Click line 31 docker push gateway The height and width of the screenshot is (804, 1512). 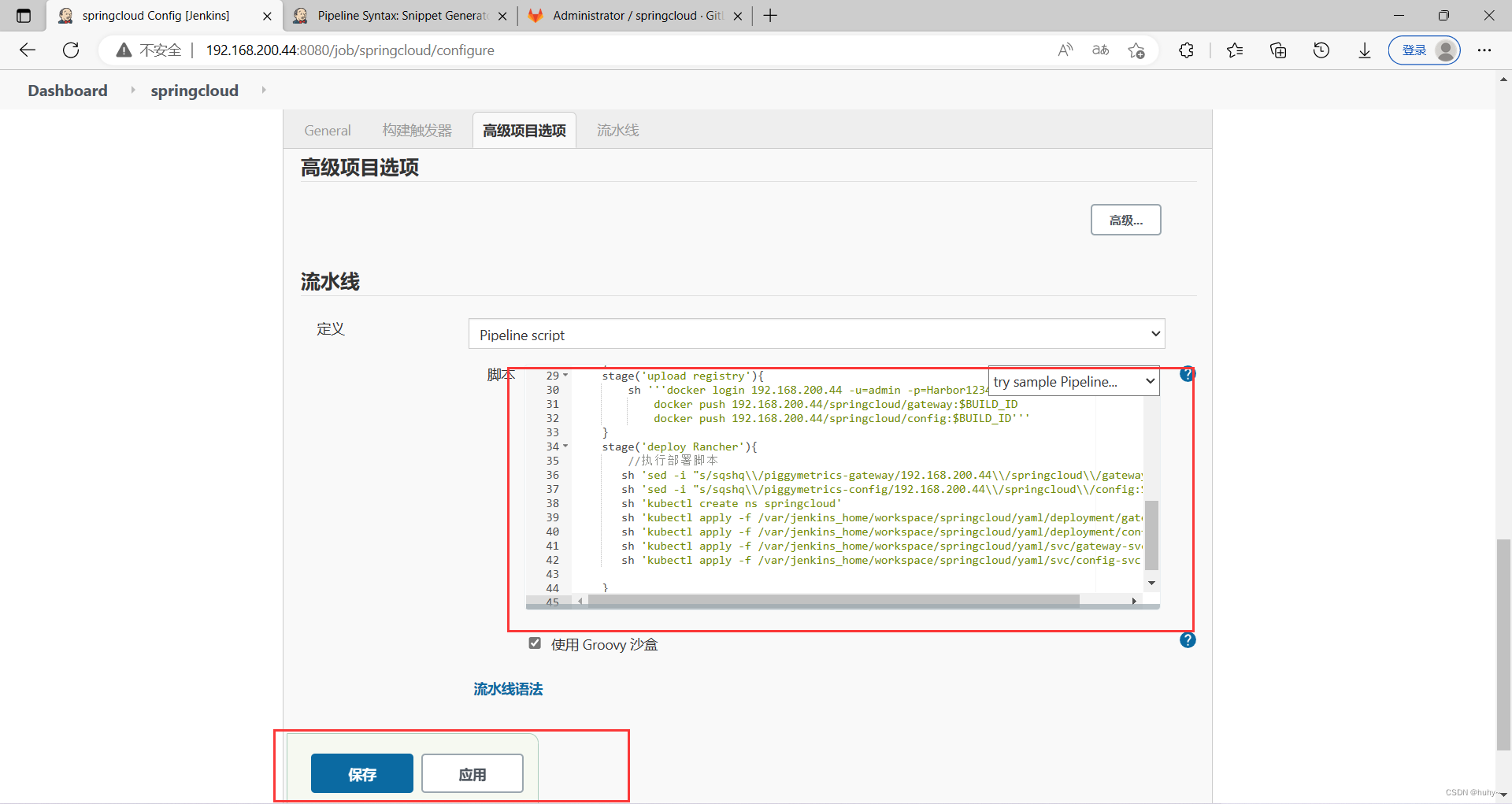836,404
